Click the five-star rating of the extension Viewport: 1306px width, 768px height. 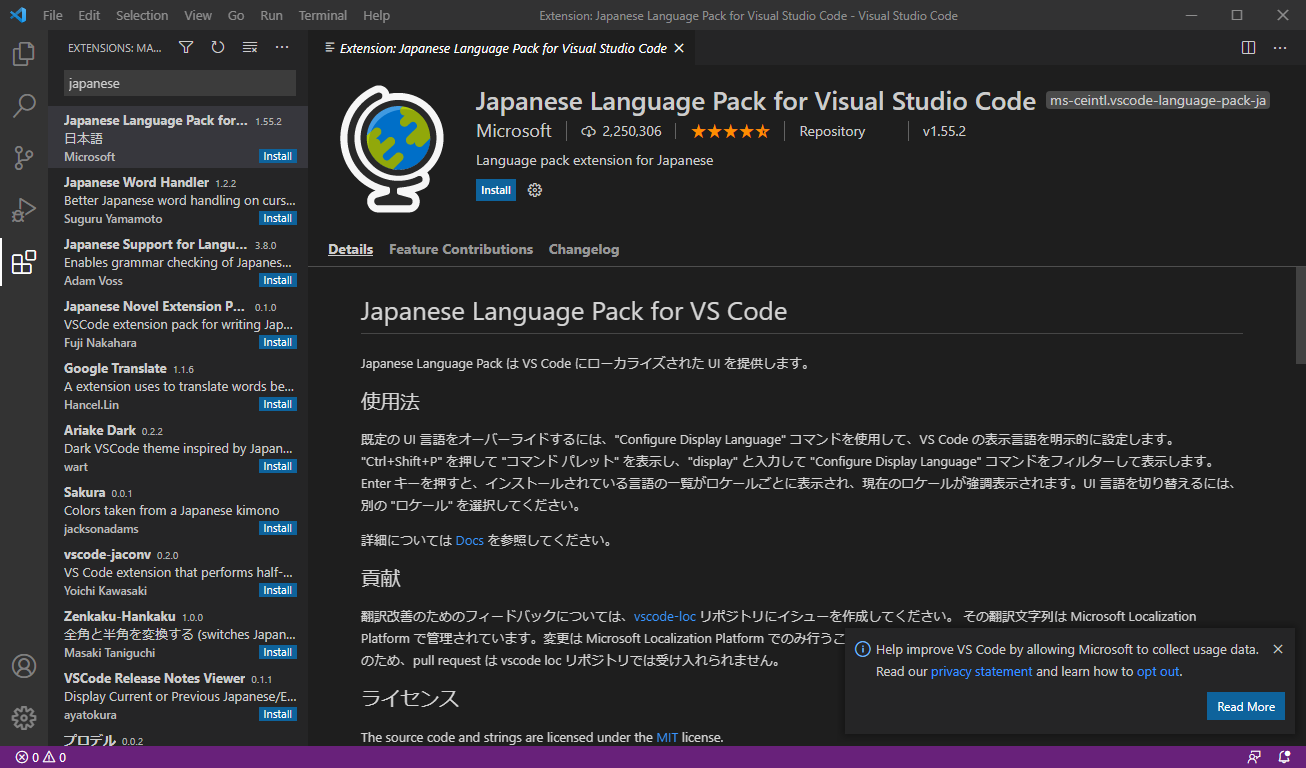pos(730,131)
